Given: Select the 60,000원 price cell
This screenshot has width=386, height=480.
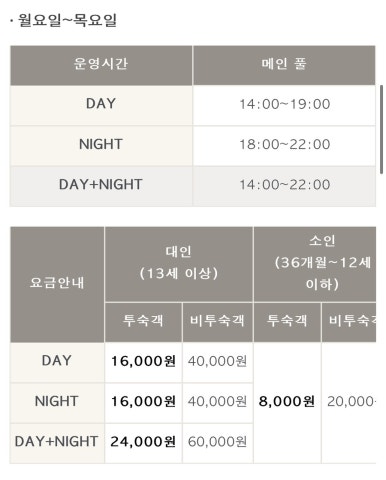Looking at the screenshot, I should click(x=217, y=443).
